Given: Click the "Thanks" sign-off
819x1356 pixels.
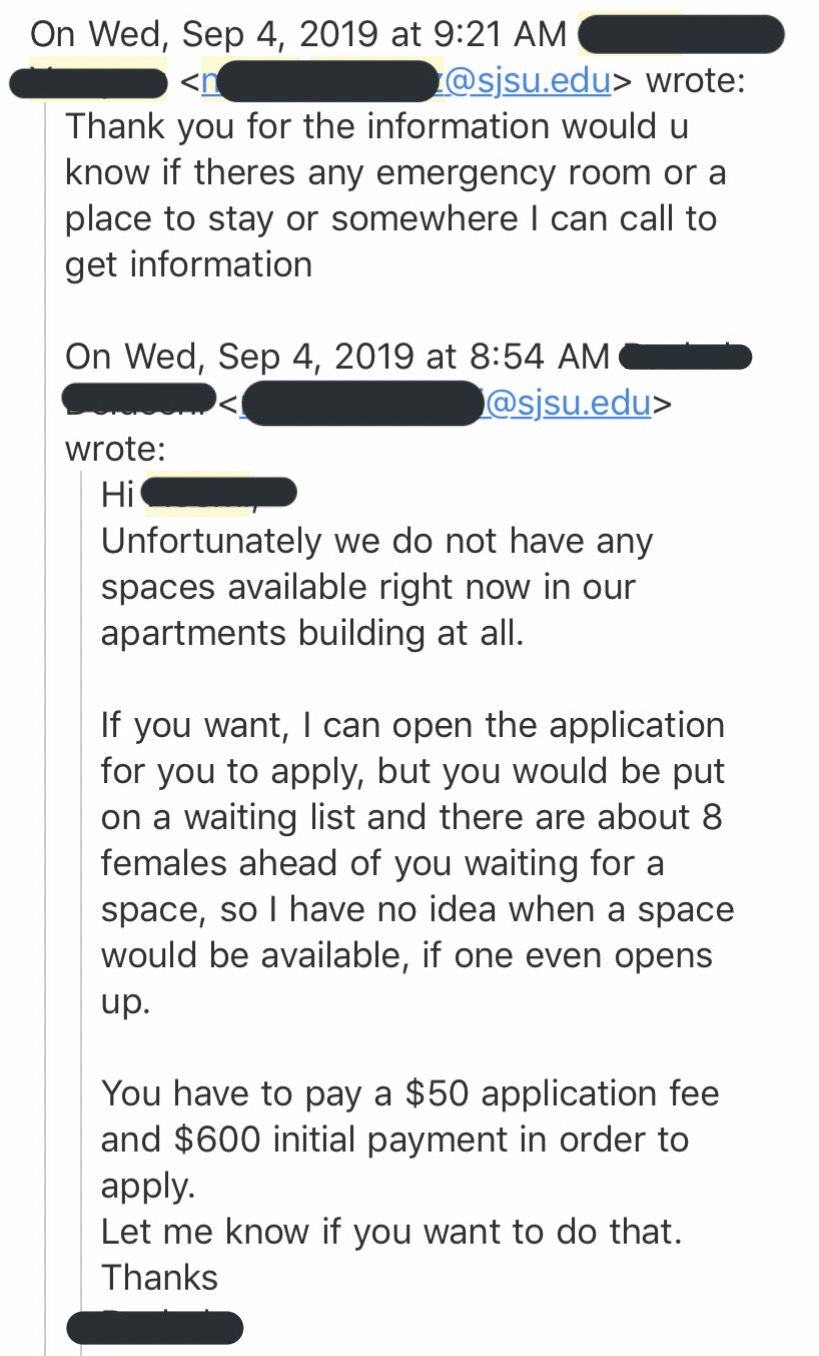Looking at the screenshot, I should [159, 1277].
